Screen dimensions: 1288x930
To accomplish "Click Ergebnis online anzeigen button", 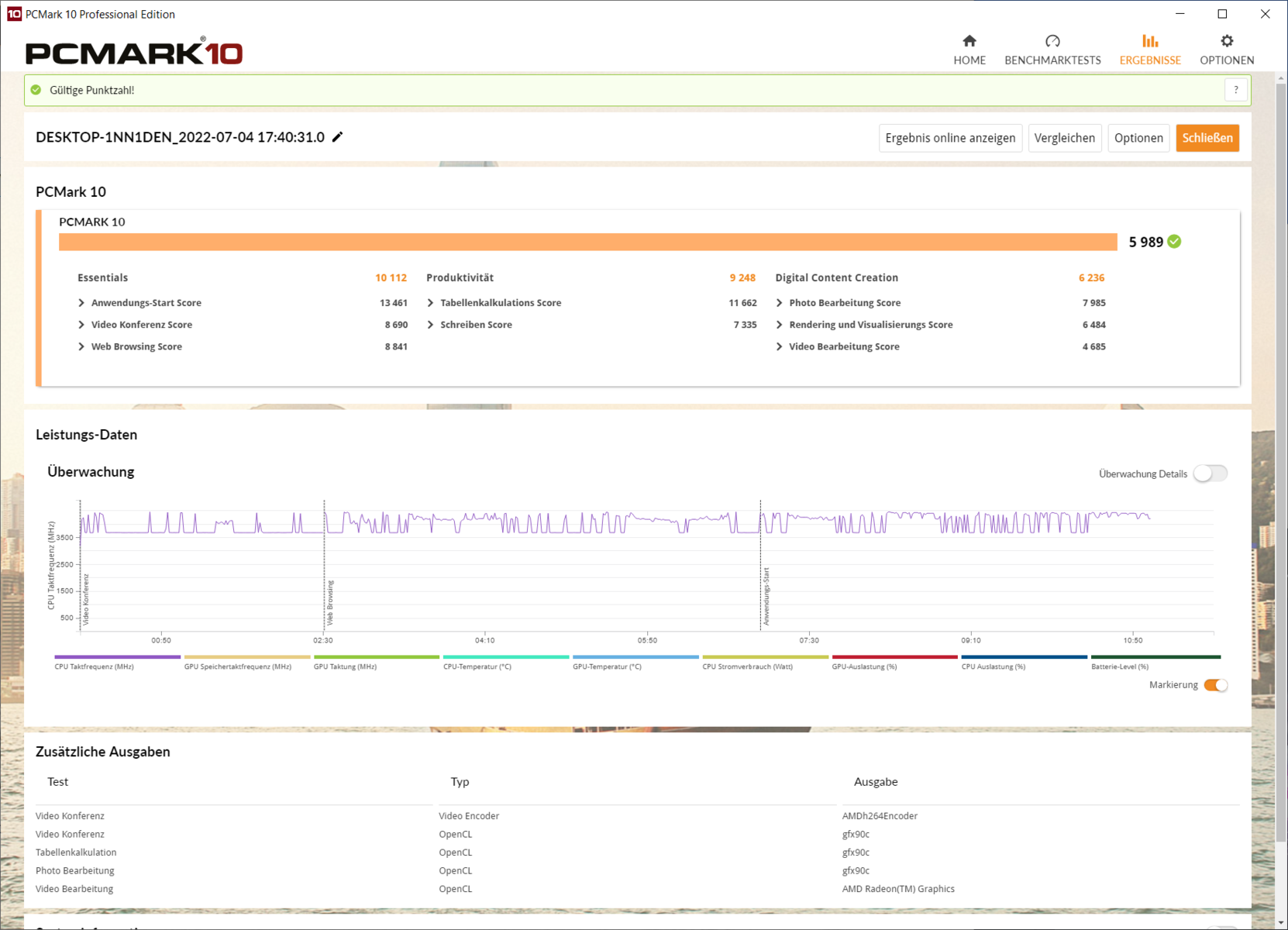I will [x=950, y=138].
